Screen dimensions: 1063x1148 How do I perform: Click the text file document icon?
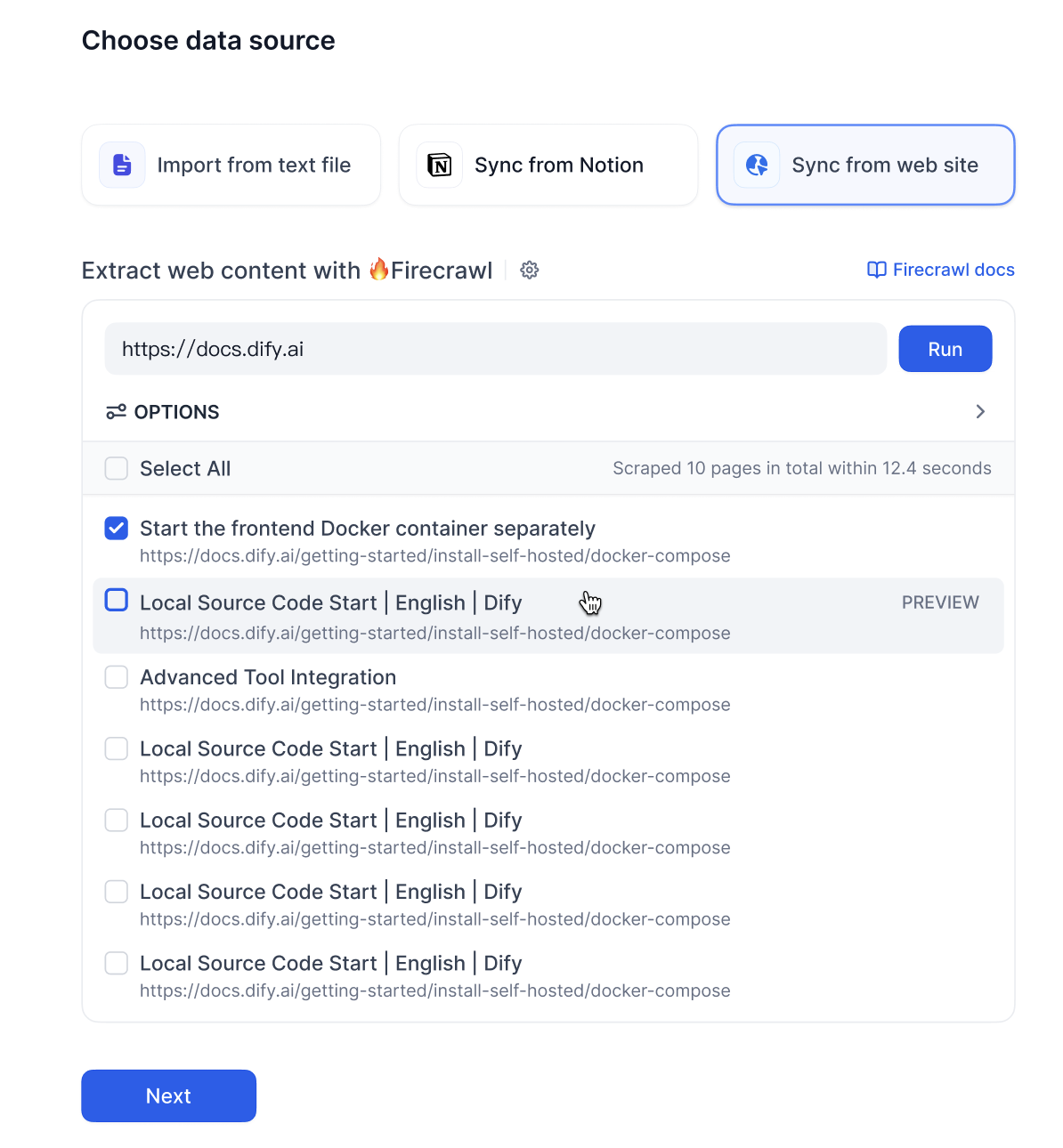tap(122, 165)
